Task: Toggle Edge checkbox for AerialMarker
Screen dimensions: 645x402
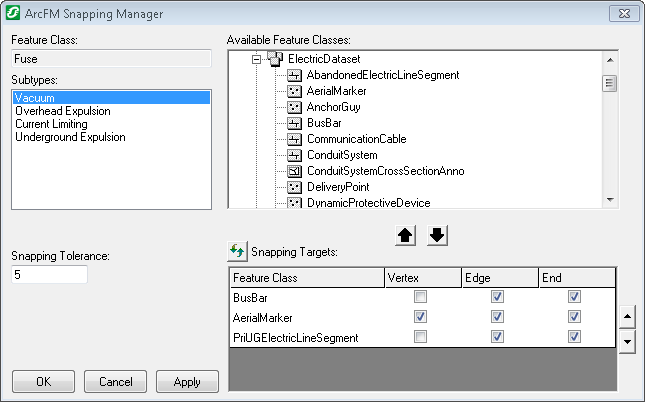Action: point(497,317)
